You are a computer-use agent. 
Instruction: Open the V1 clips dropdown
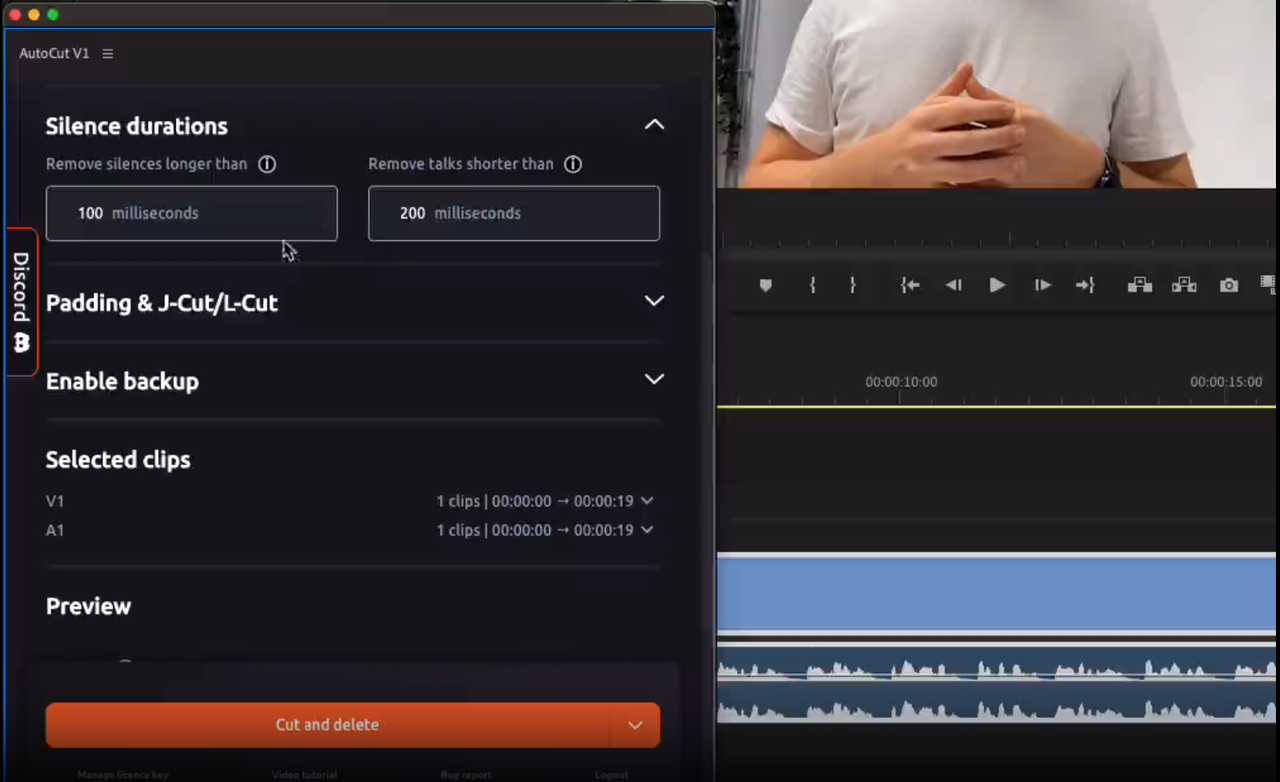click(647, 501)
